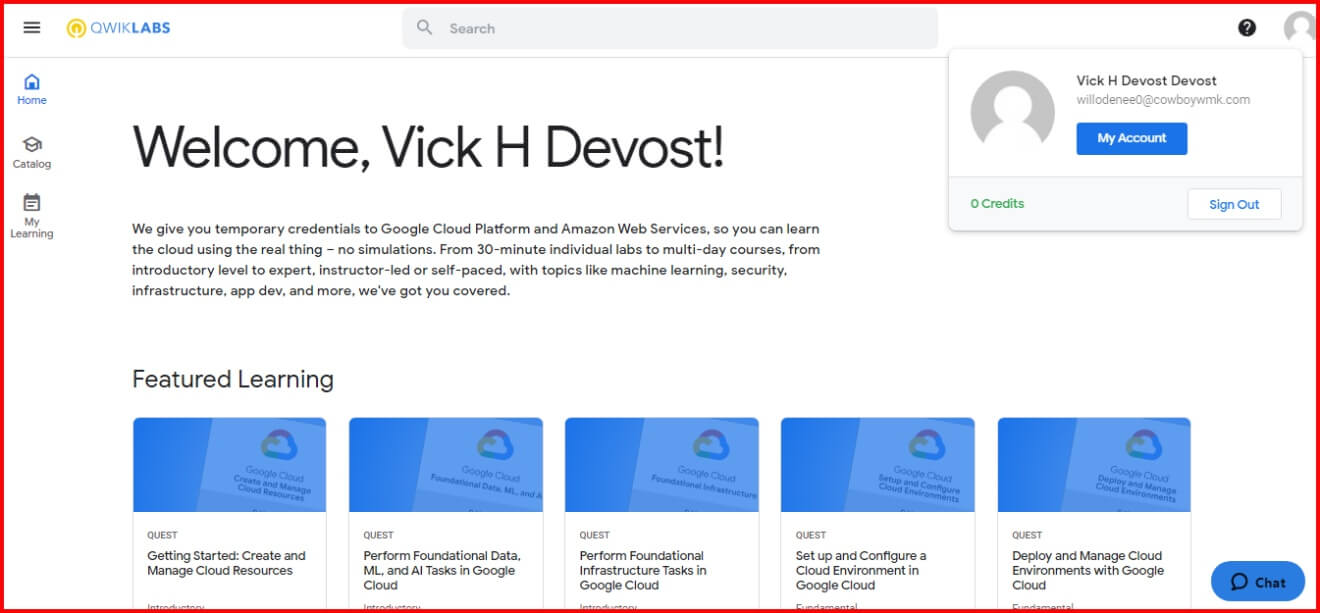Click the Qwiklabs logo
The image size is (1320, 613).
point(118,28)
